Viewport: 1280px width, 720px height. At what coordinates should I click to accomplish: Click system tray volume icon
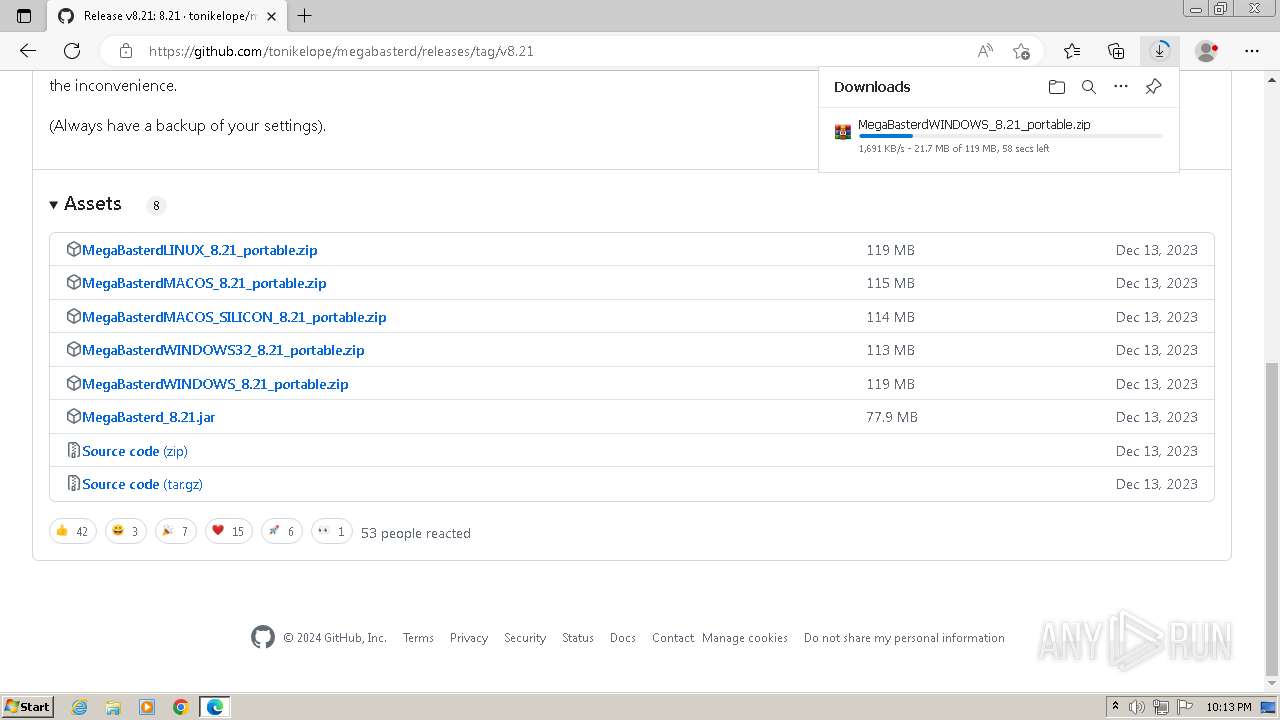click(1137, 707)
